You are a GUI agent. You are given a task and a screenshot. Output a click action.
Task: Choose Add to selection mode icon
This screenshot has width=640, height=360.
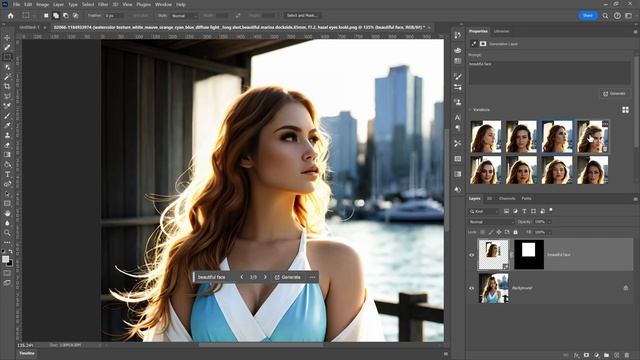[x=56, y=16]
